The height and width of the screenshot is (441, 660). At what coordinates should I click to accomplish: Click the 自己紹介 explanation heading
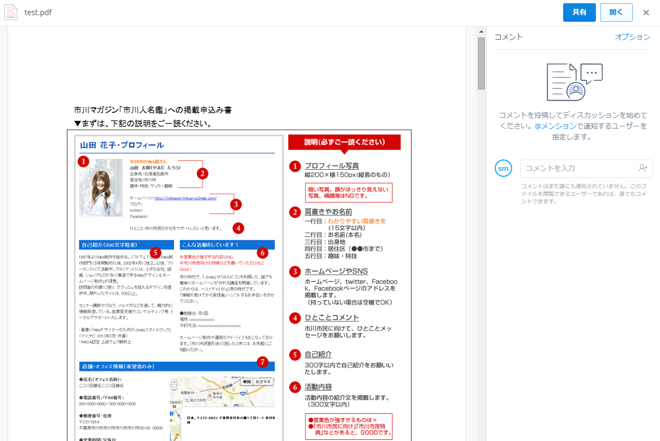318,354
